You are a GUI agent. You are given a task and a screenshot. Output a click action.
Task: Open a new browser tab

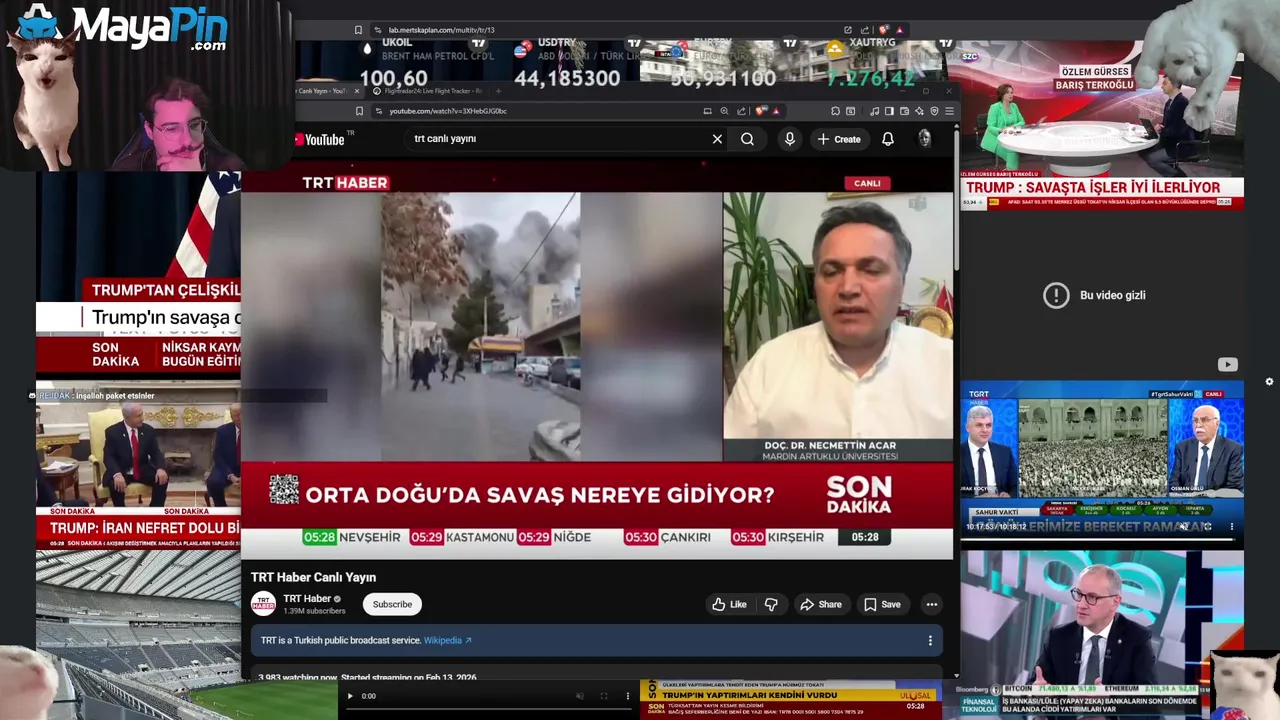point(498,91)
